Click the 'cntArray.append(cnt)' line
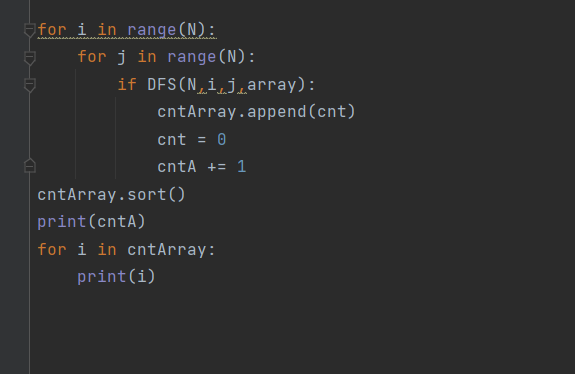Screen dimensions: 575x374 pyautogui.click(x=256, y=112)
